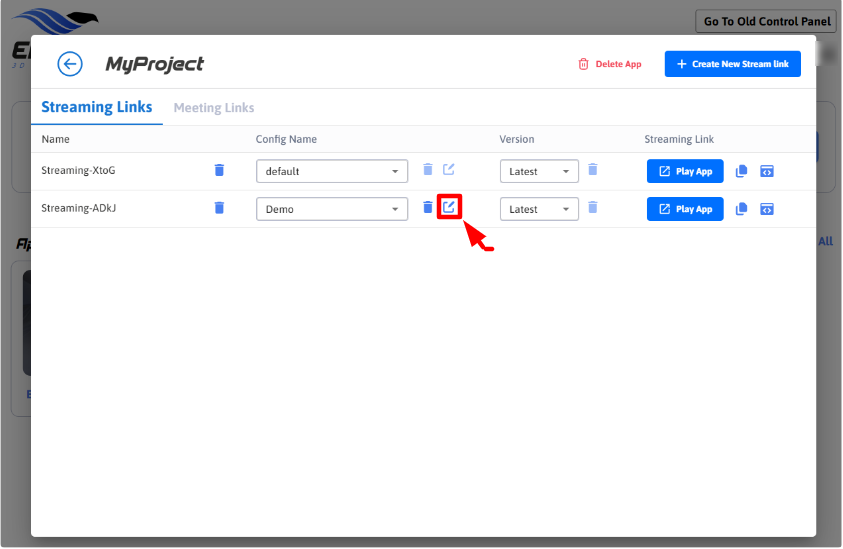Select the Streaming Links tab
Screen dimensions: 843x549
pos(97,107)
